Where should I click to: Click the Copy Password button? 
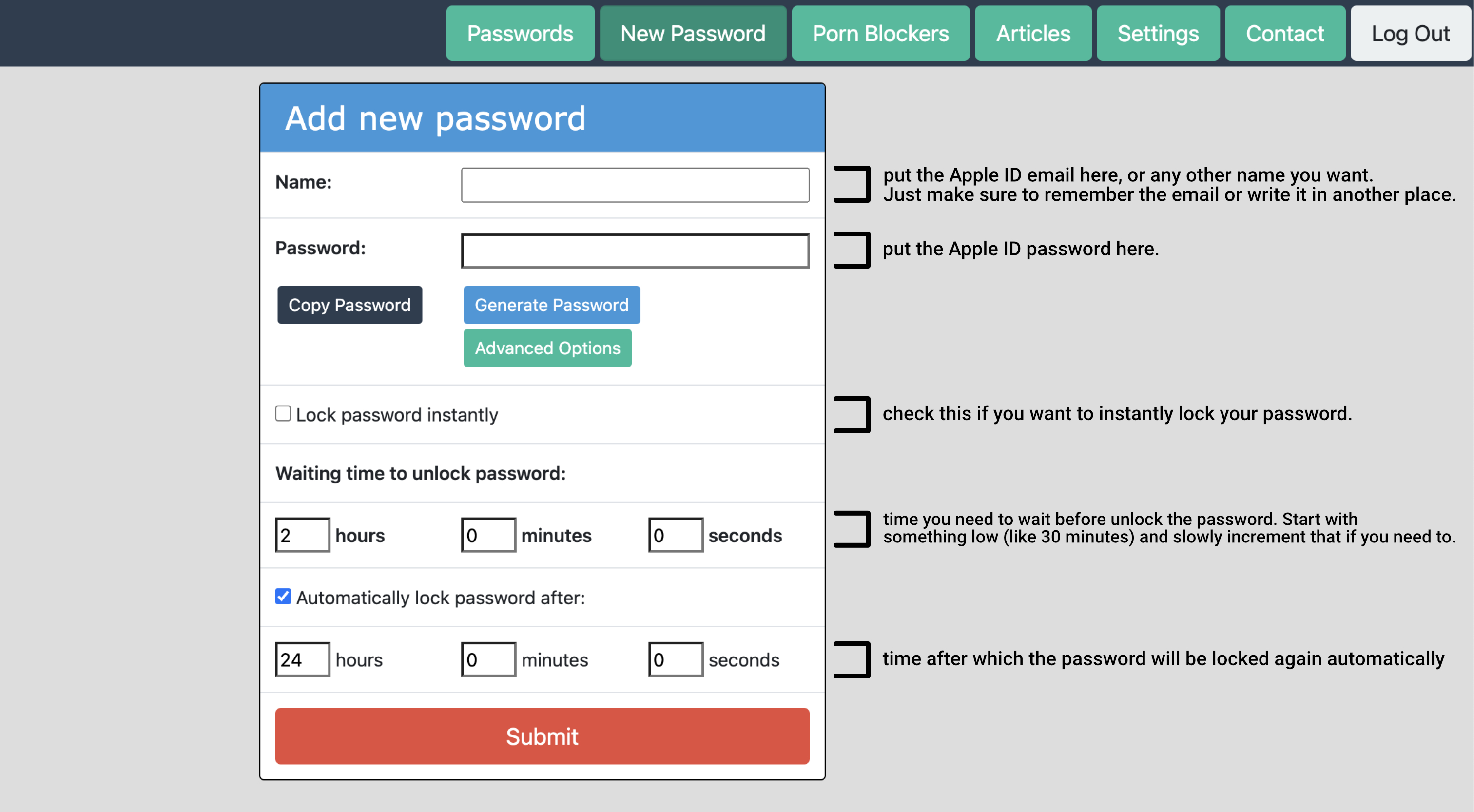click(349, 305)
